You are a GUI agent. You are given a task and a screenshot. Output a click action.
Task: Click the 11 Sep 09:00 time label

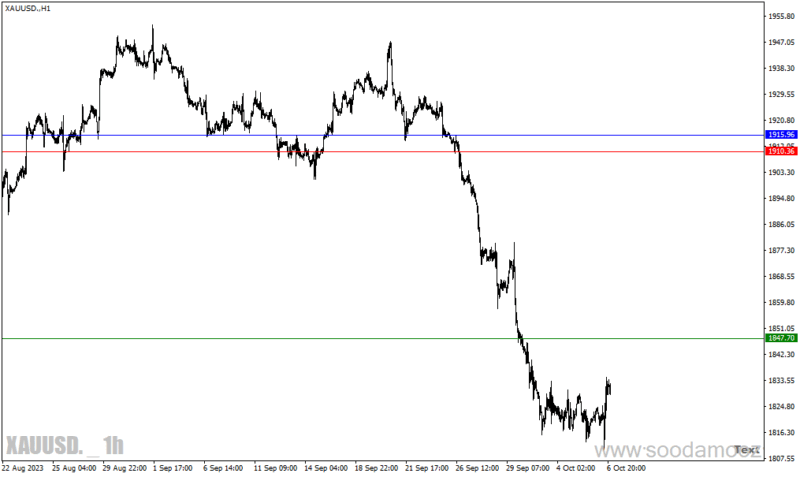point(276,468)
